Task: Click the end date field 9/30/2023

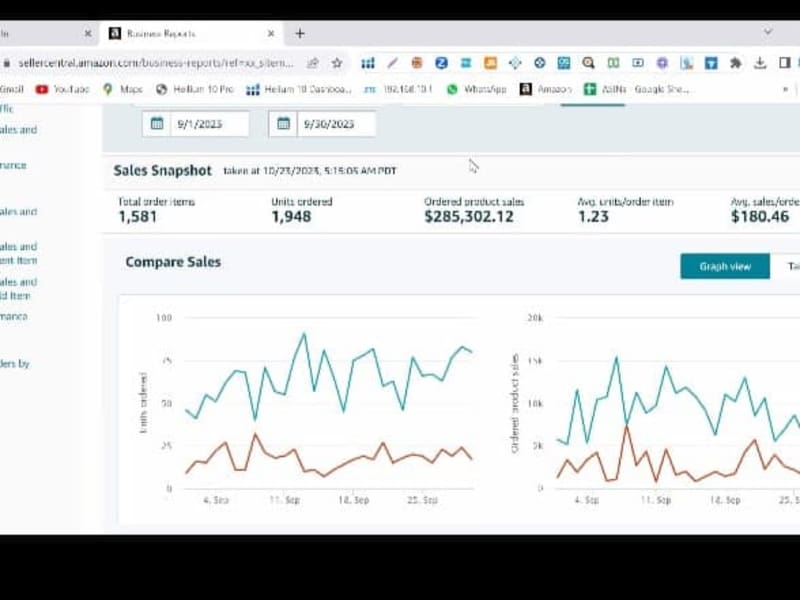Action: pos(336,124)
